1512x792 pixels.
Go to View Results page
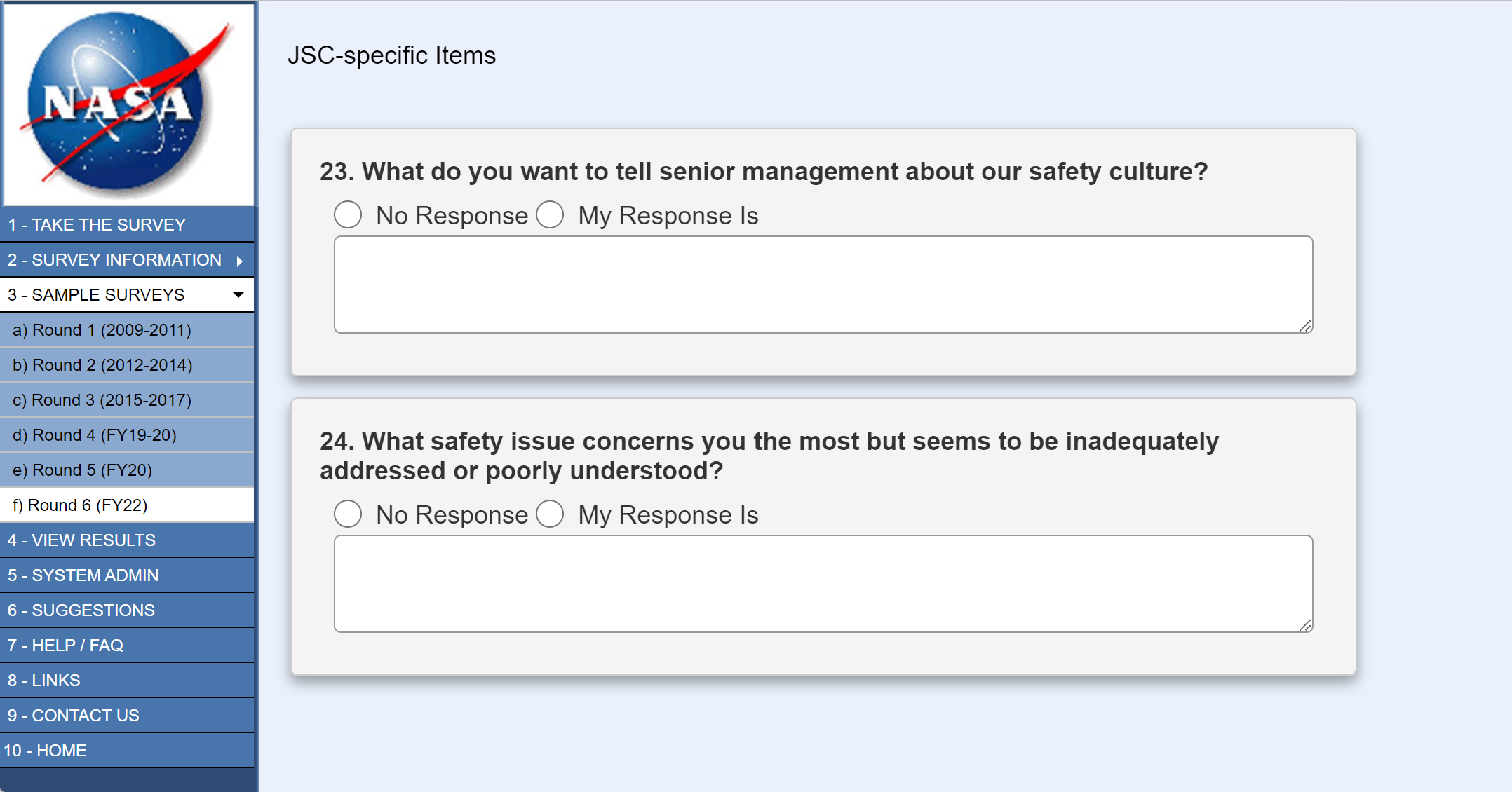tap(82, 540)
